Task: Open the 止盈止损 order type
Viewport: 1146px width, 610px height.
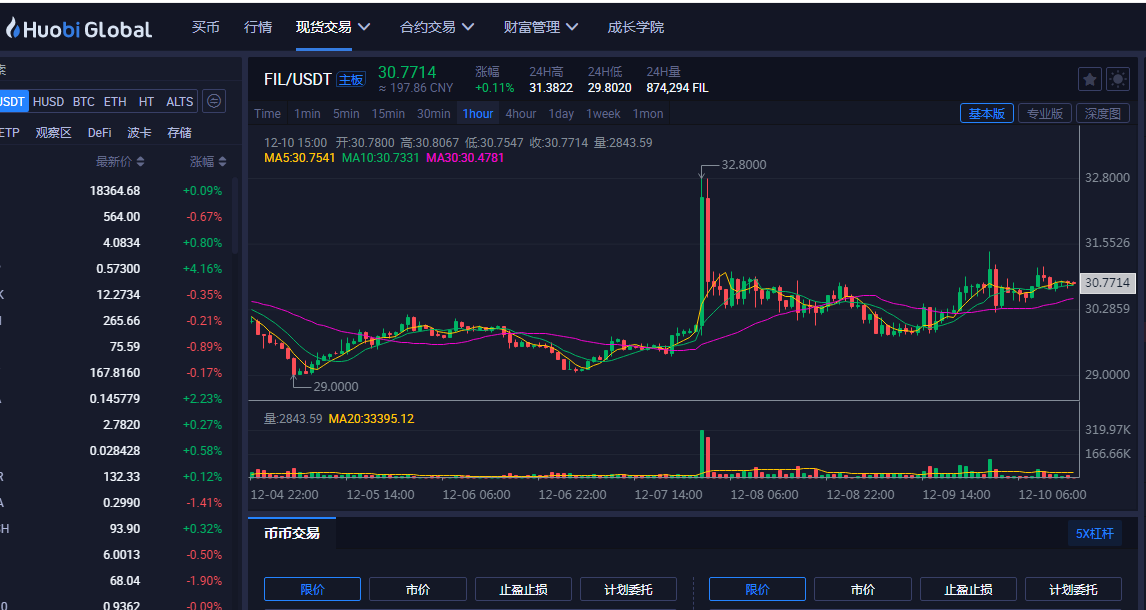Action: pyautogui.click(x=523, y=589)
